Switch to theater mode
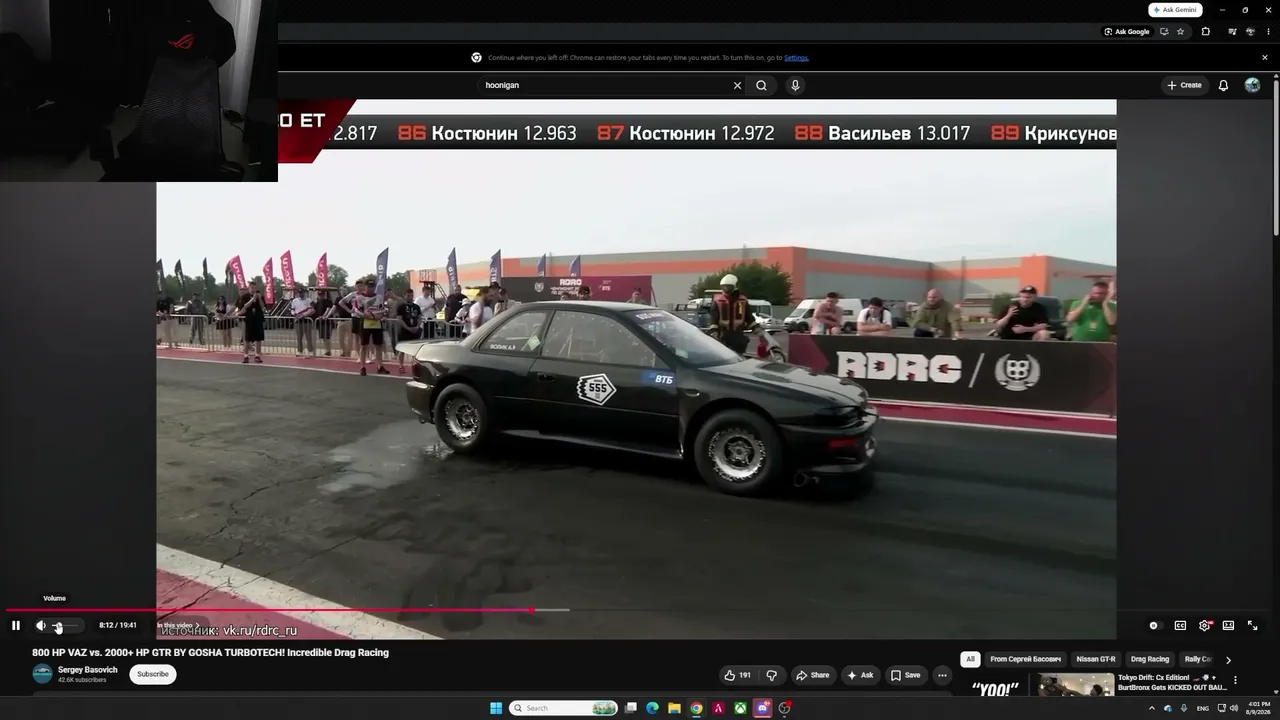Screen dimensions: 1280x720 (x=1228, y=626)
